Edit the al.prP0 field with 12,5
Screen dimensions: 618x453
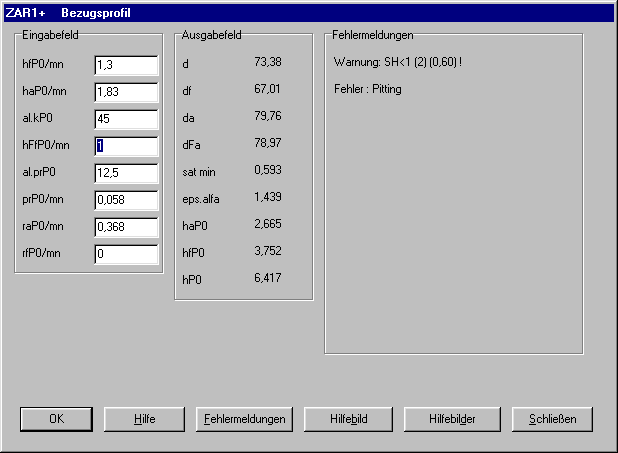point(126,173)
